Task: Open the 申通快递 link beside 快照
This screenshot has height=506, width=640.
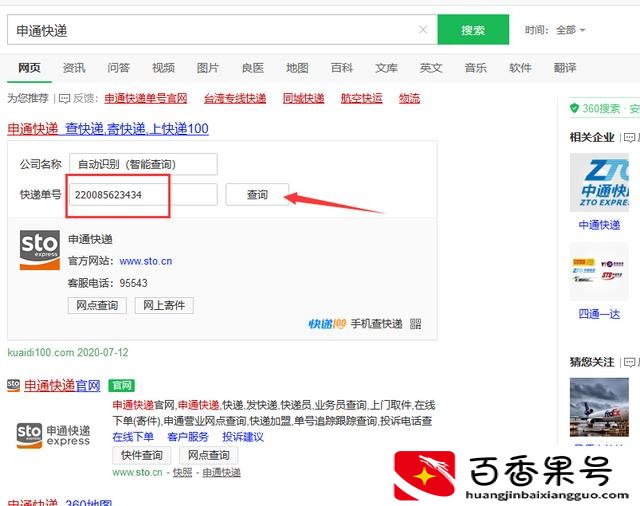Action: [x=222, y=473]
